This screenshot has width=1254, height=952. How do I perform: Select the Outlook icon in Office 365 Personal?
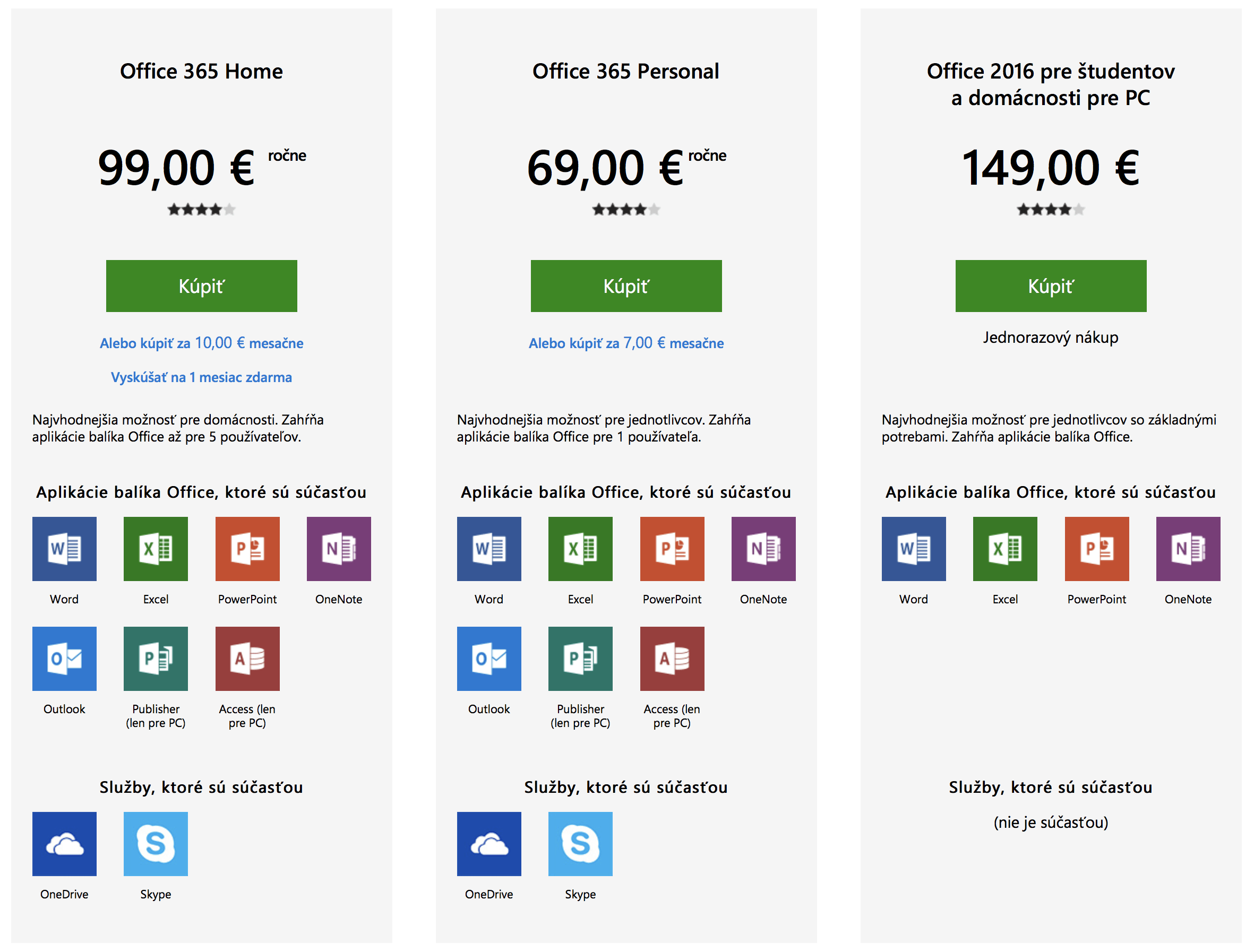pos(488,659)
